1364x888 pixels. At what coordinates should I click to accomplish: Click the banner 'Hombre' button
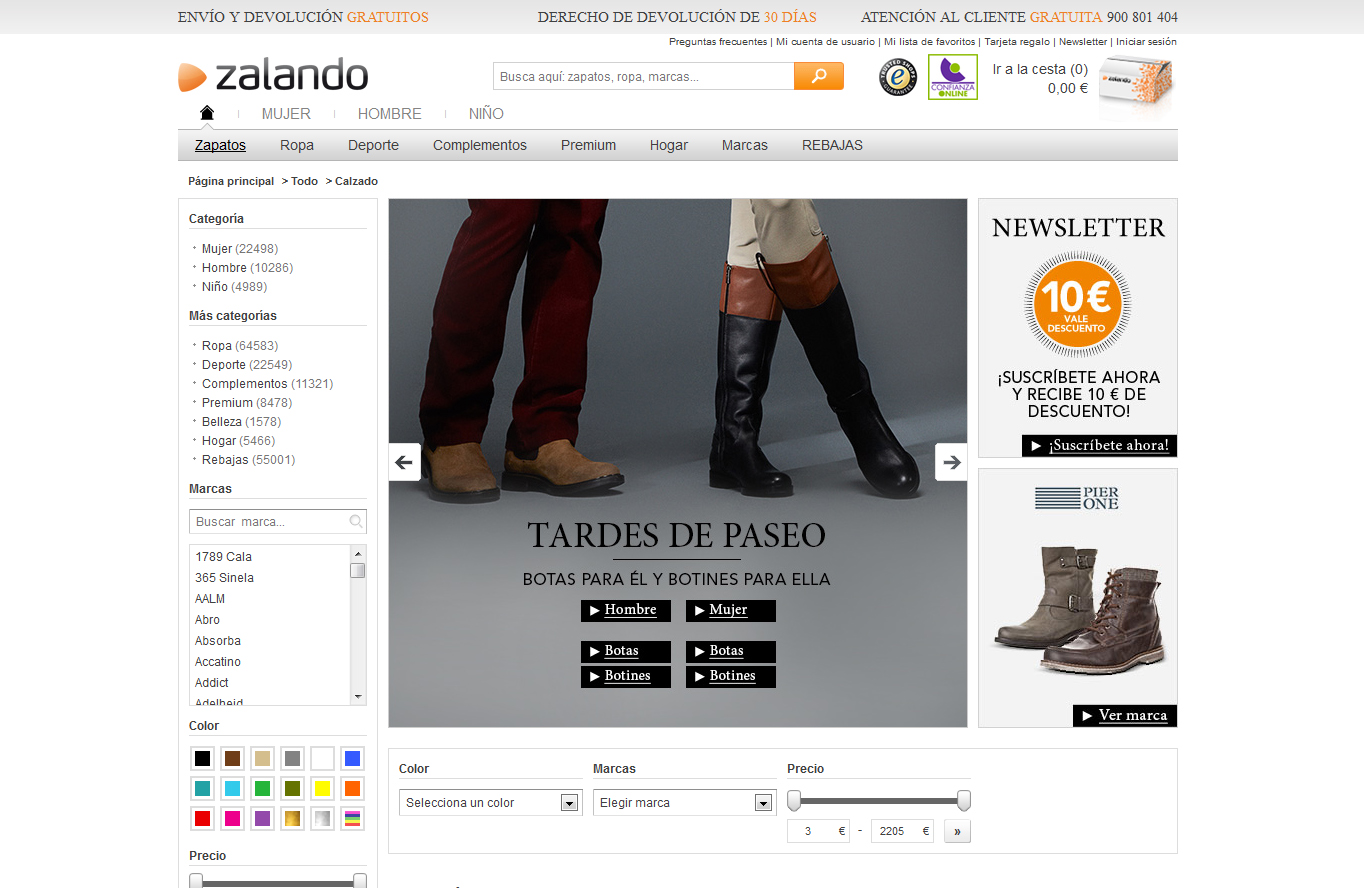[x=626, y=610]
